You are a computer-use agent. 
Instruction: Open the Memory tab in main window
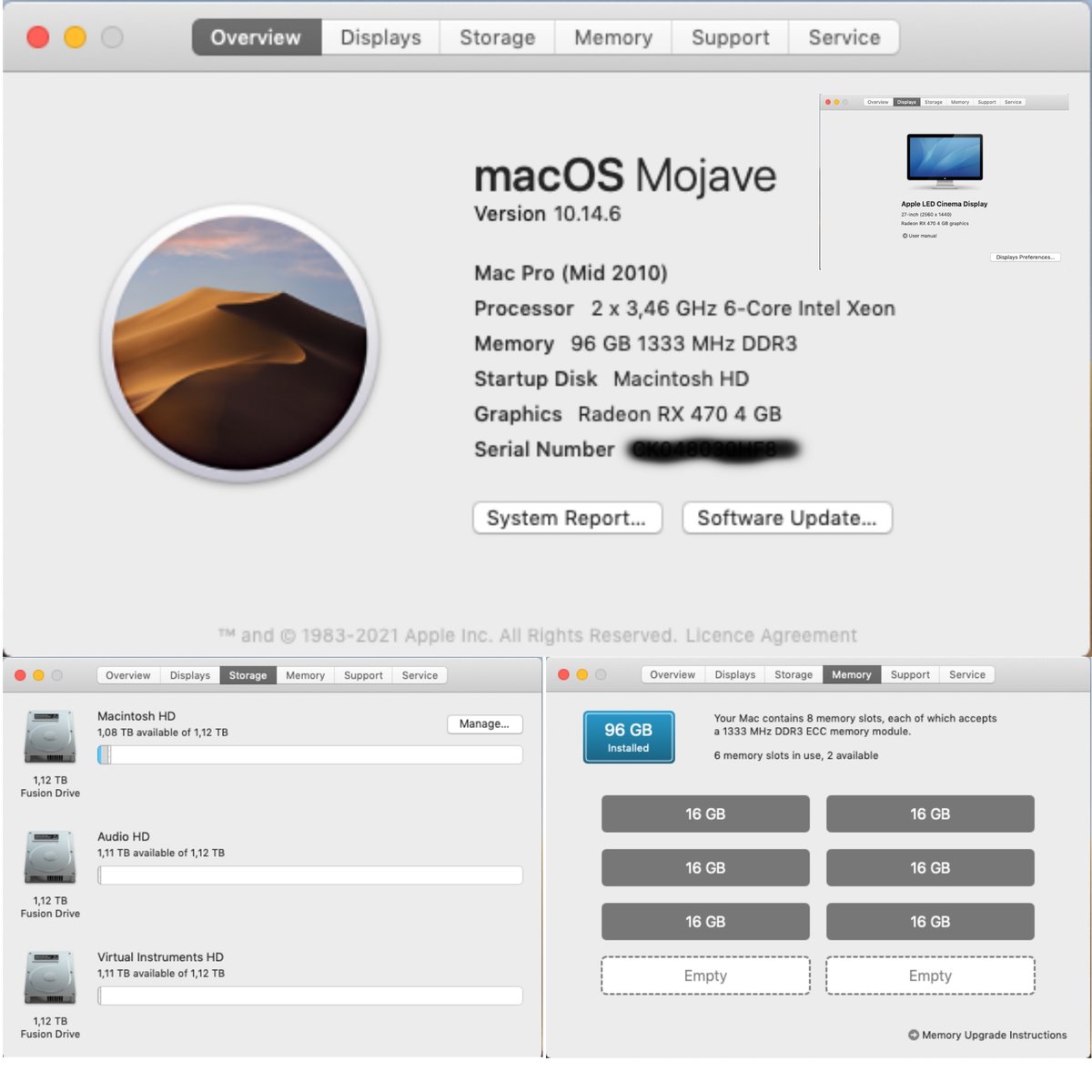(613, 37)
